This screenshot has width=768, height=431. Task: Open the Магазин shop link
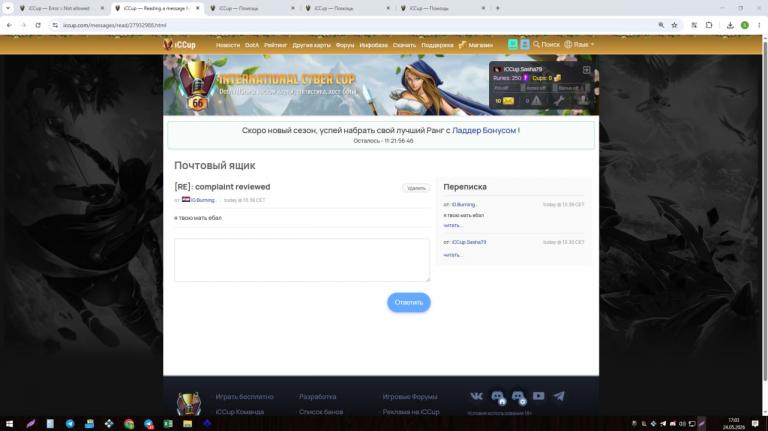[x=476, y=45]
